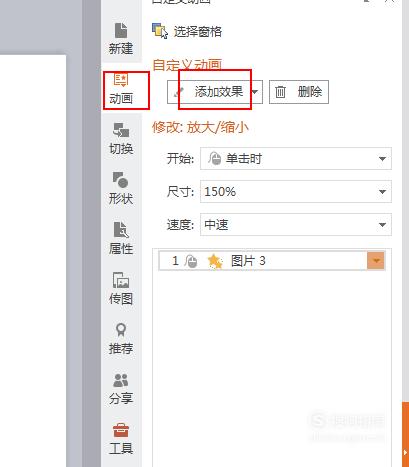Image resolution: width=409 pixels, height=467 pixels.
Task: Click the orange panel collapse strip arrow
Action: click(x=405, y=452)
